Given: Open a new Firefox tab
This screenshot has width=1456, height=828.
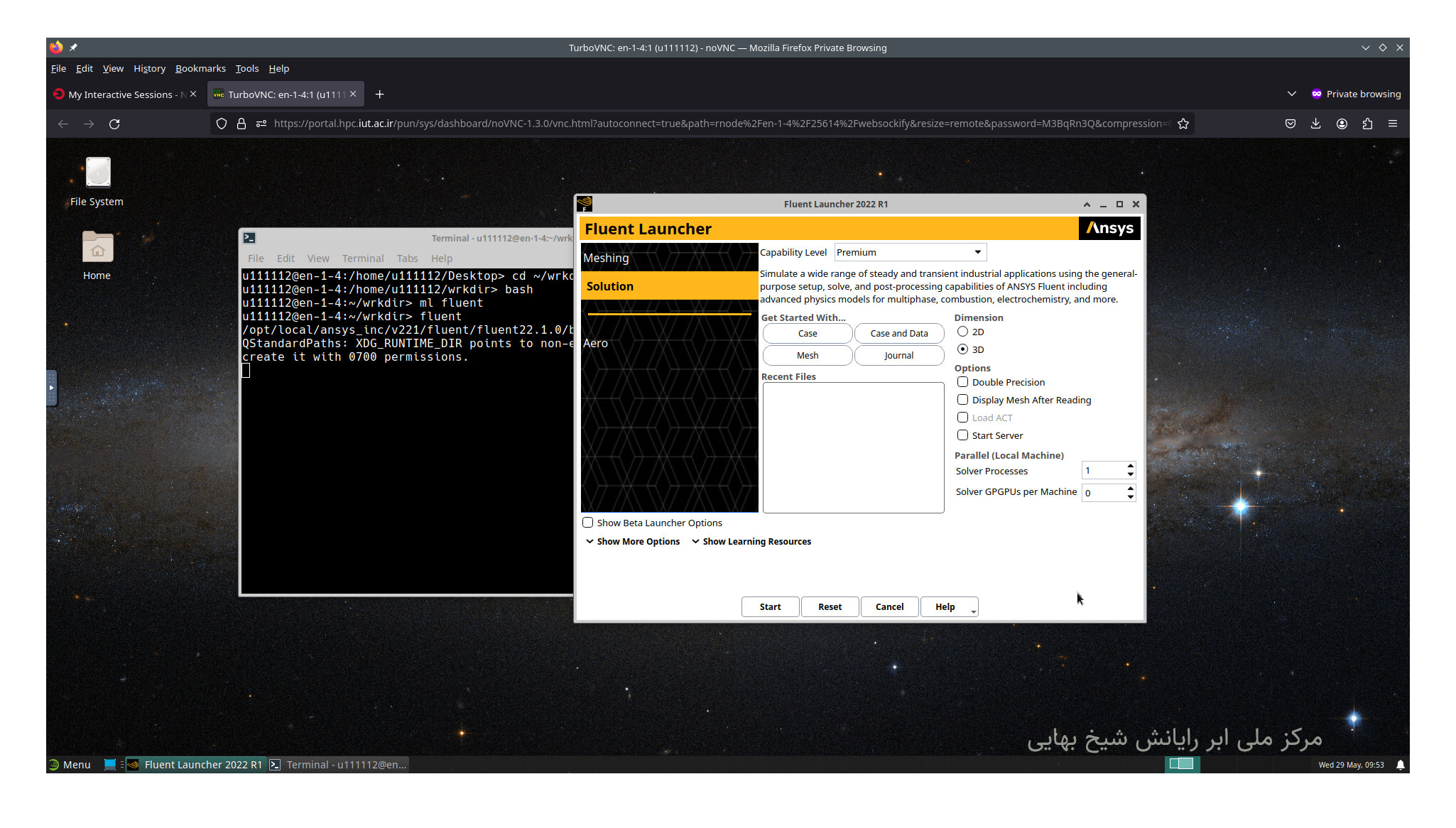Looking at the screenshot, I should pyautogui.click(x=380, y=94).
